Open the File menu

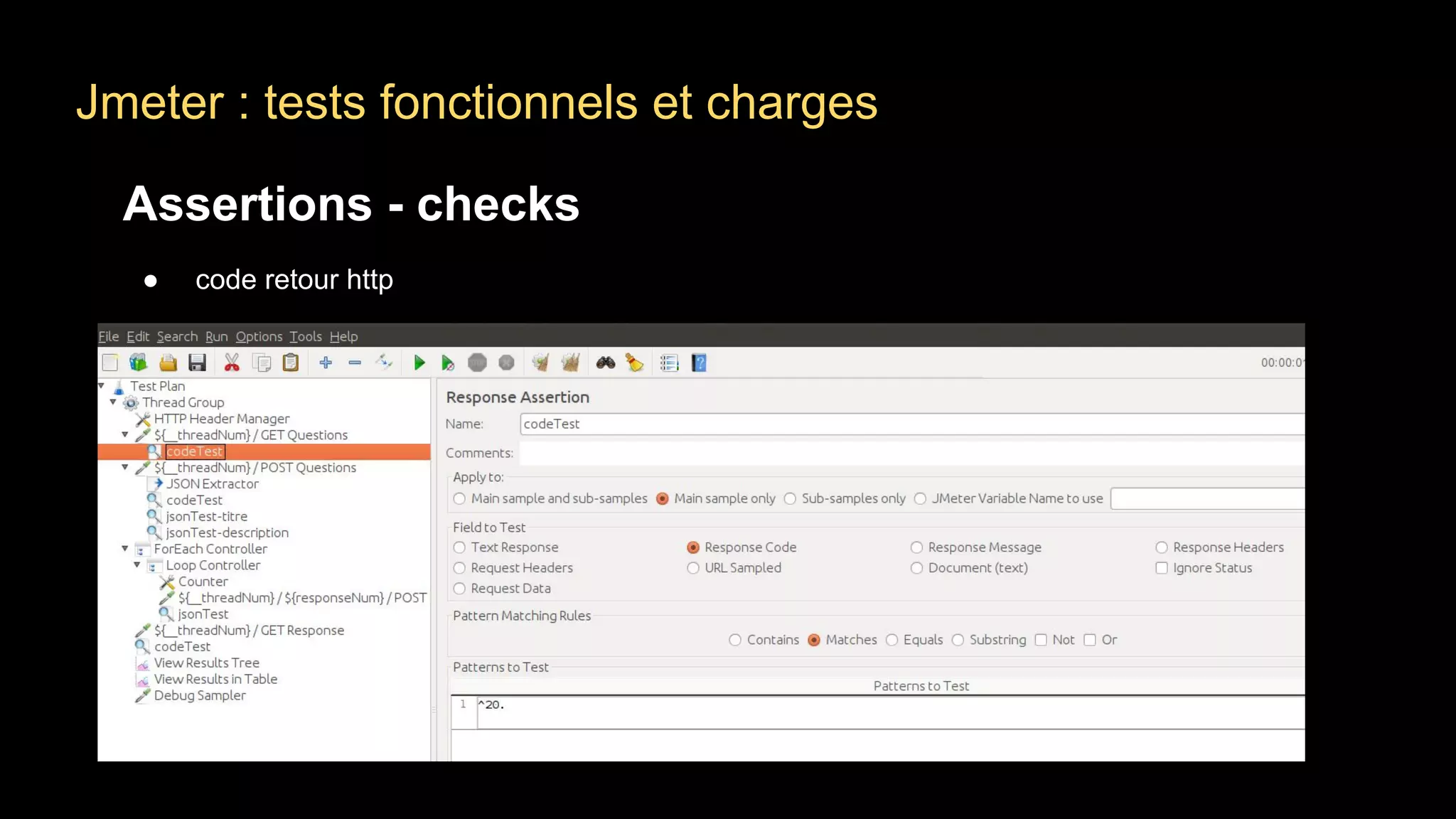[109, 337]
